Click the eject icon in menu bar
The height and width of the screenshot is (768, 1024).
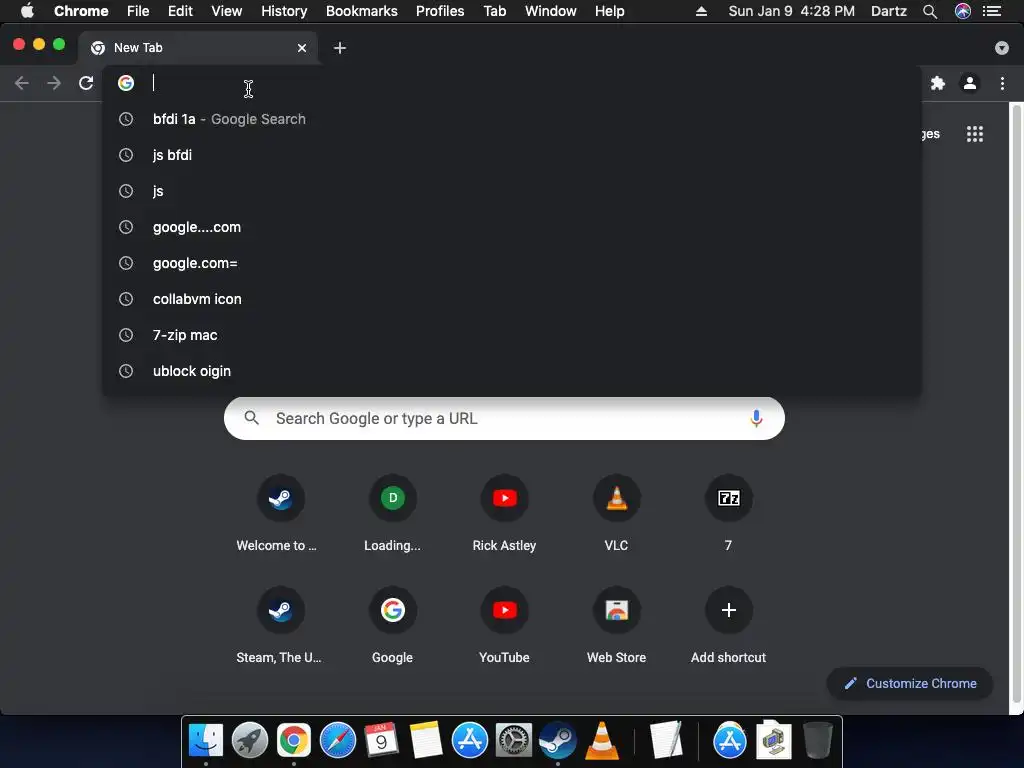click(x=701, y=11)
